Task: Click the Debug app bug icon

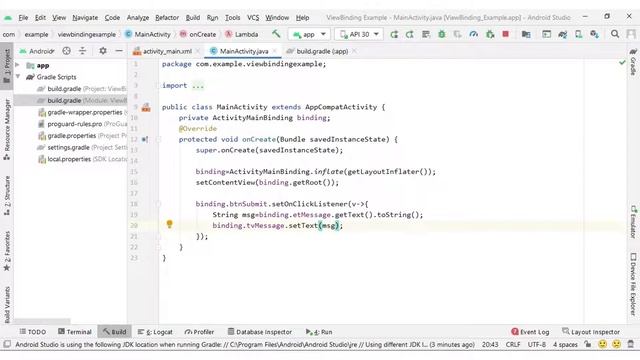Action: [442, 34]
